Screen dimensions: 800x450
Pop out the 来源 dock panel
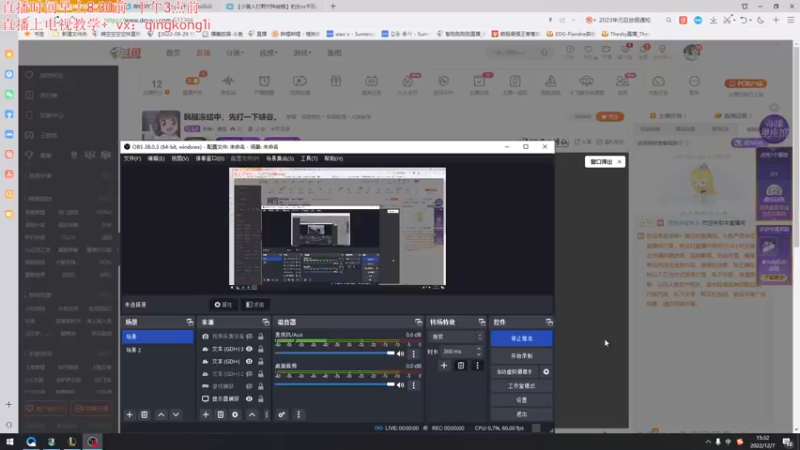point(266,322)
